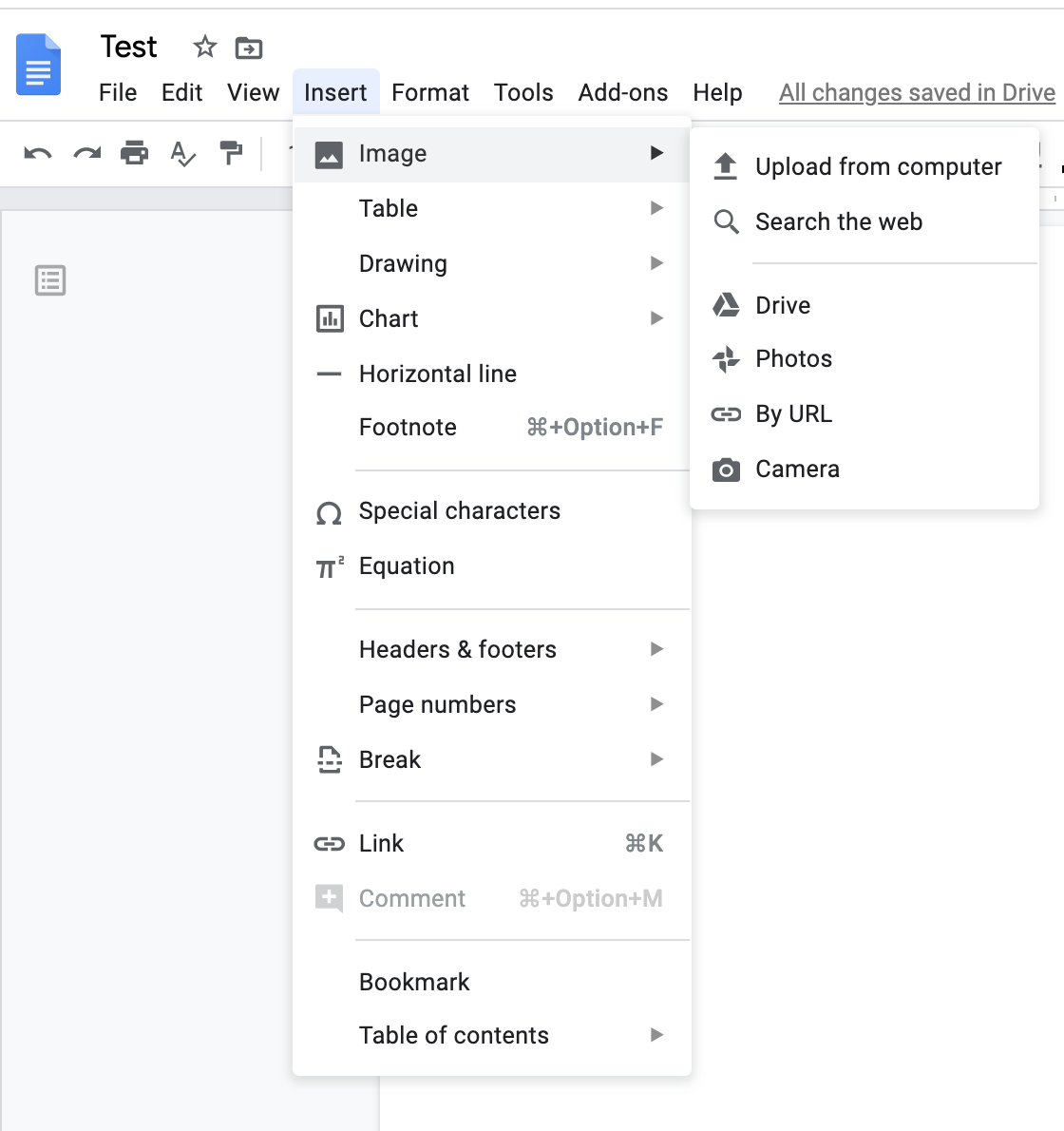Star the Test document
The width and height of the screenshot is (1064, 1131).
coord(204,47)
